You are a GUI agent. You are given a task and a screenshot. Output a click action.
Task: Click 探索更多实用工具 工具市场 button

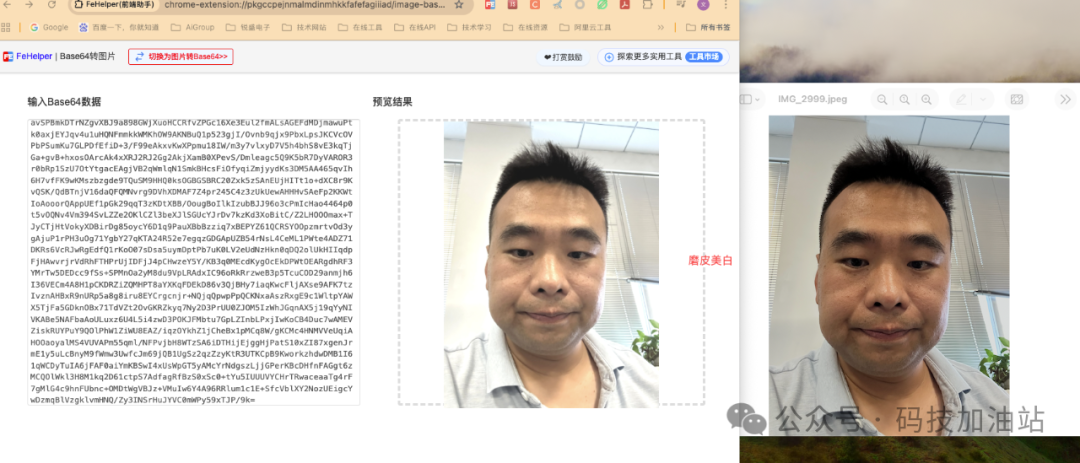pos(663,56)
